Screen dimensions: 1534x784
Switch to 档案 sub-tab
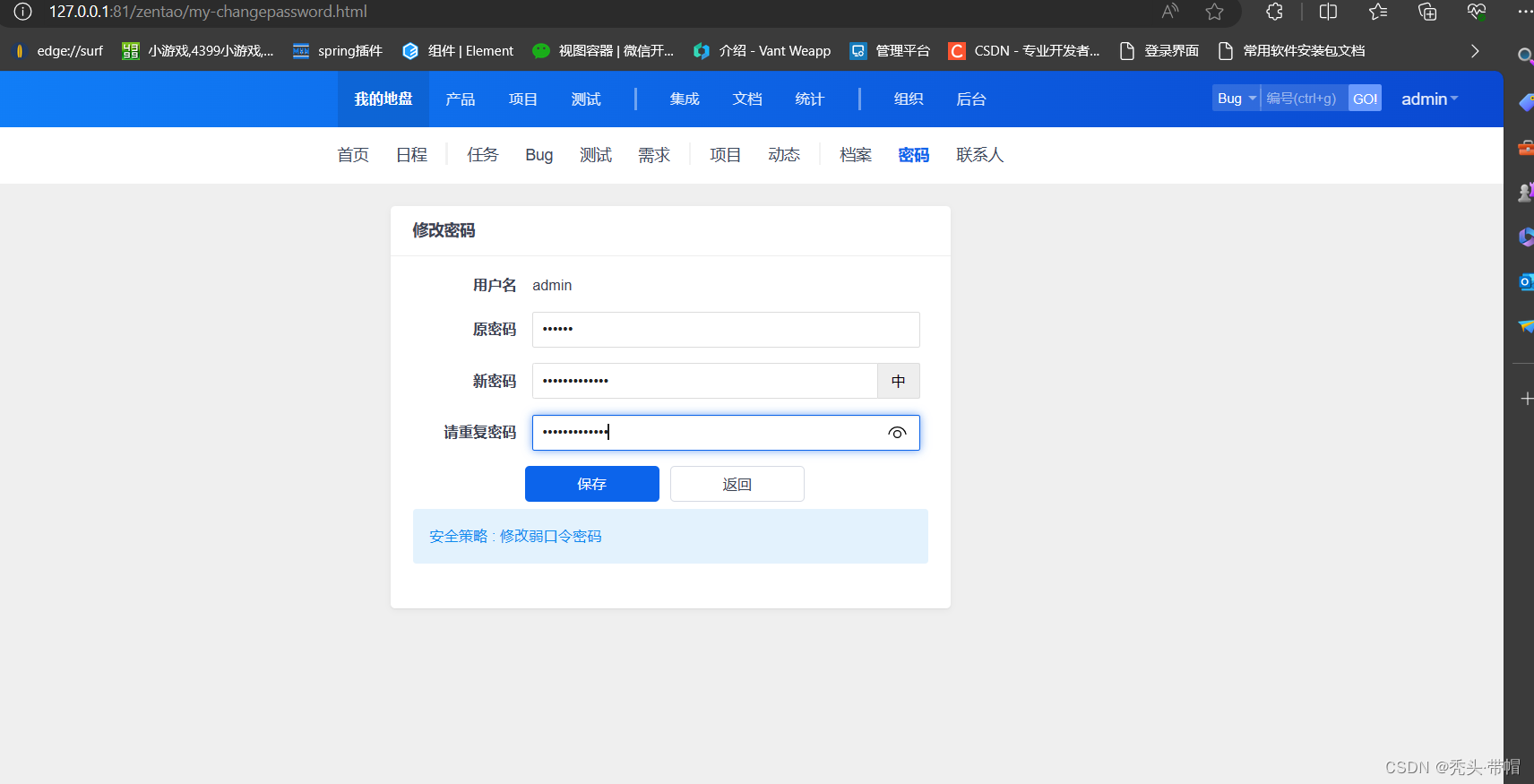[856, 155]
